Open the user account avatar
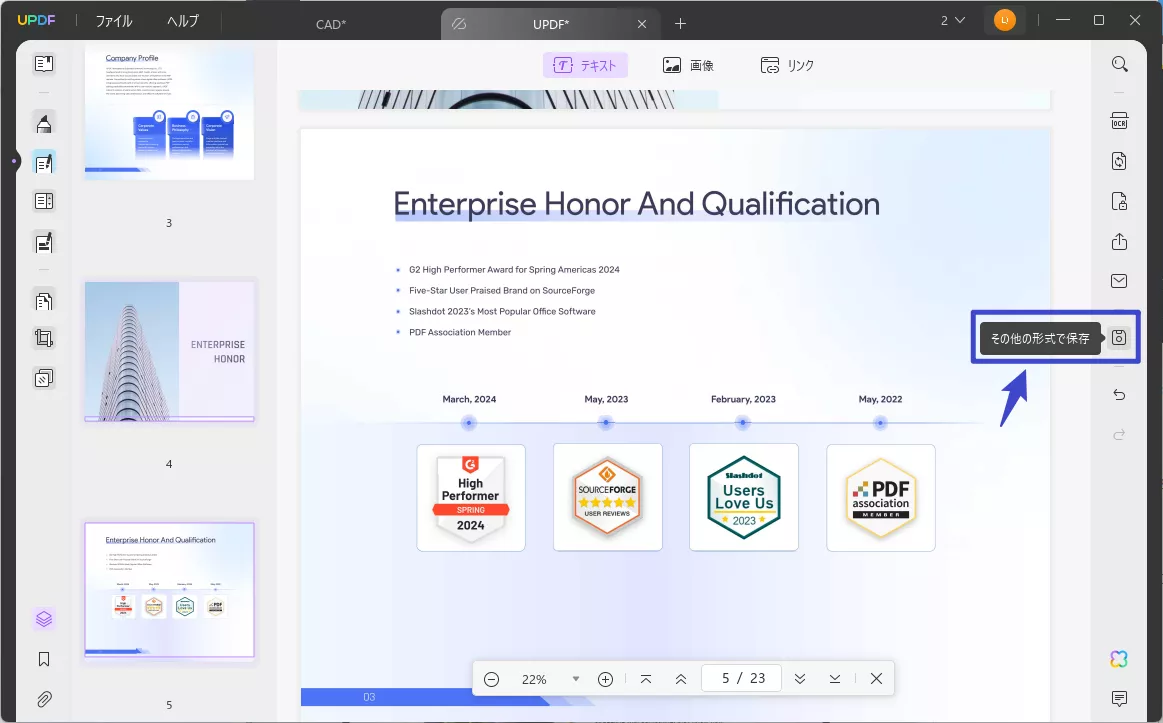The width and height of the screenshot is (1163, 723). point(1004,21)
